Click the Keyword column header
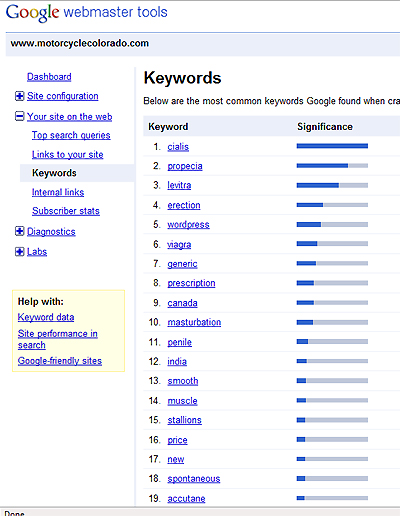 tap(168, 127)
